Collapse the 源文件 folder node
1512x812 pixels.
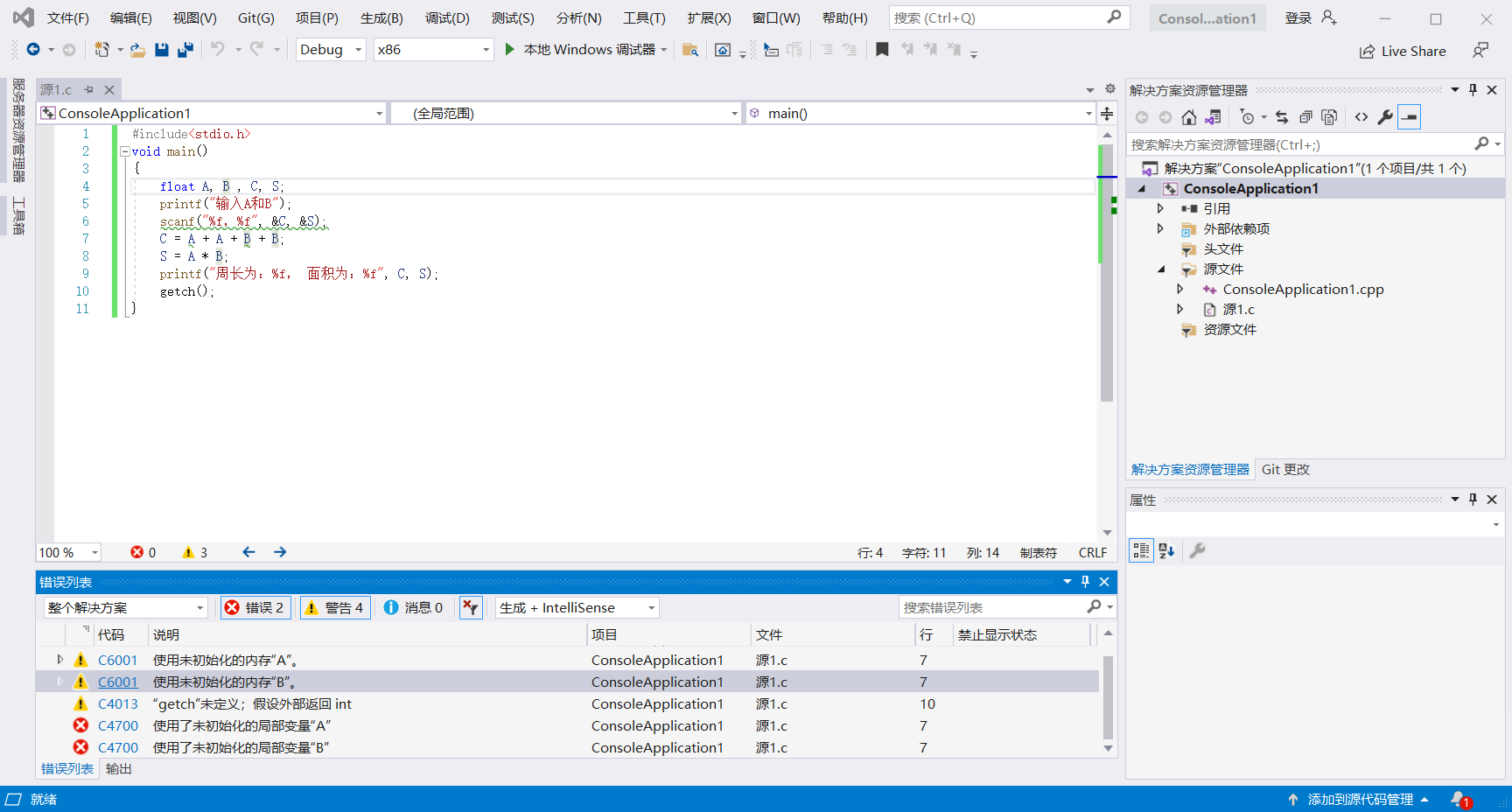pos(1160,269)
